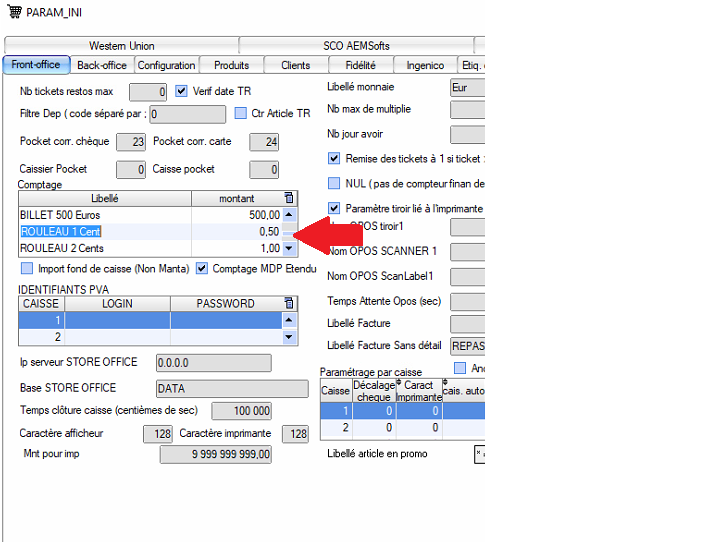Click the Ip serveur STORE OFFICE field
The height and width of the screenshot is (542, 708).
click(213, 362)
